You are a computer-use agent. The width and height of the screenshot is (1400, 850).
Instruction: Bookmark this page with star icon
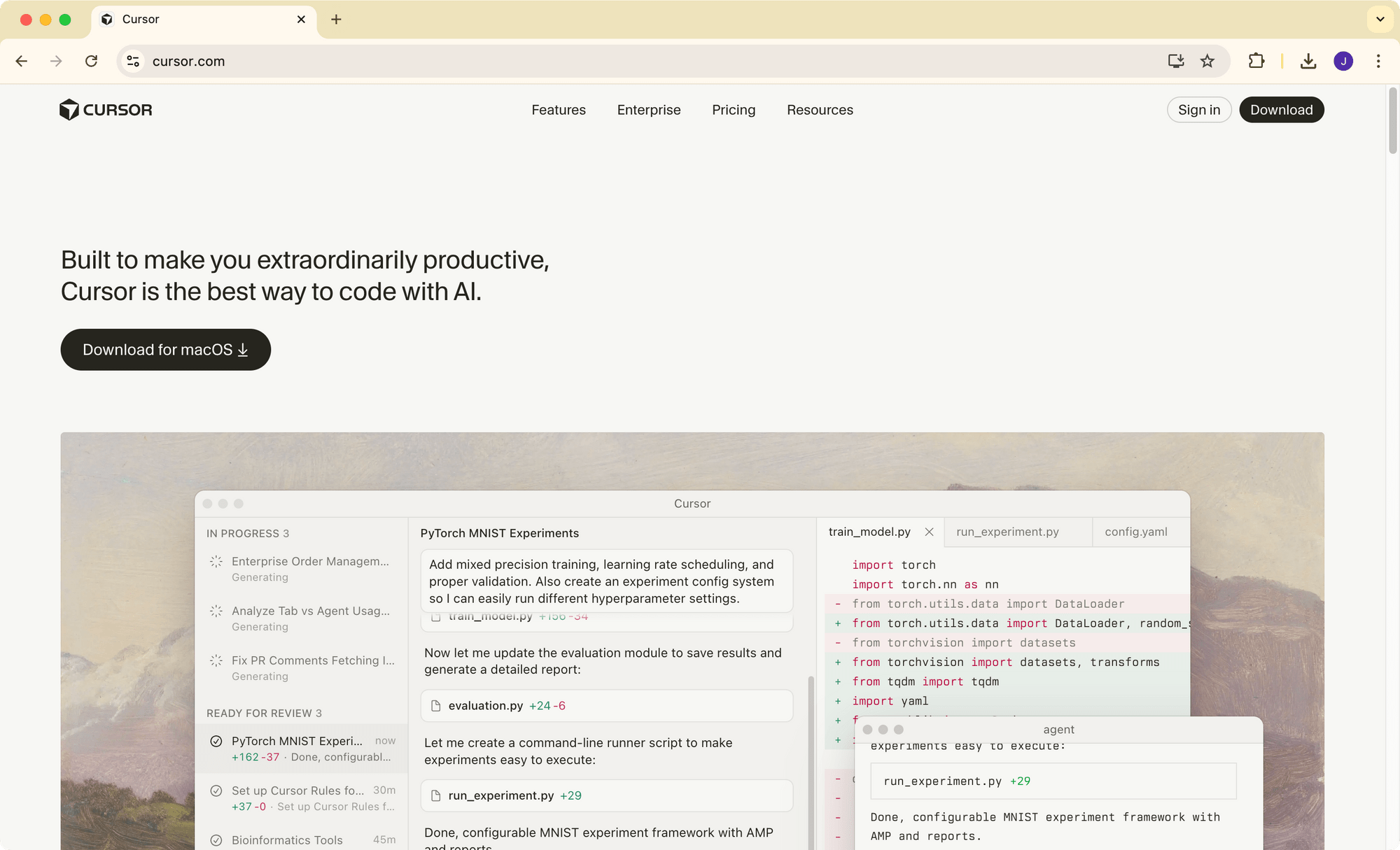click(1207, 61)
